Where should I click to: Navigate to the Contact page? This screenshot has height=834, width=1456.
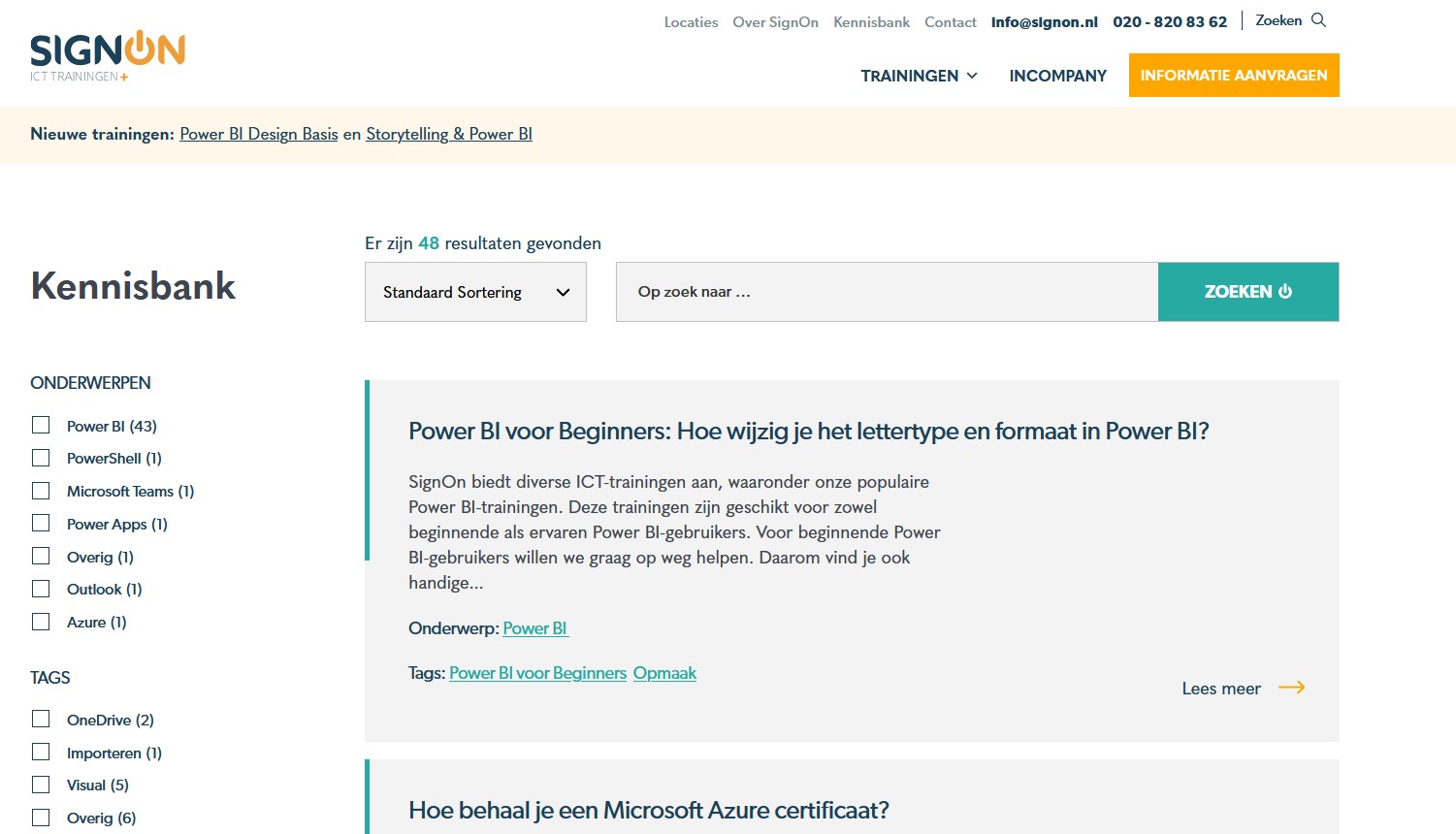point(950,21)
